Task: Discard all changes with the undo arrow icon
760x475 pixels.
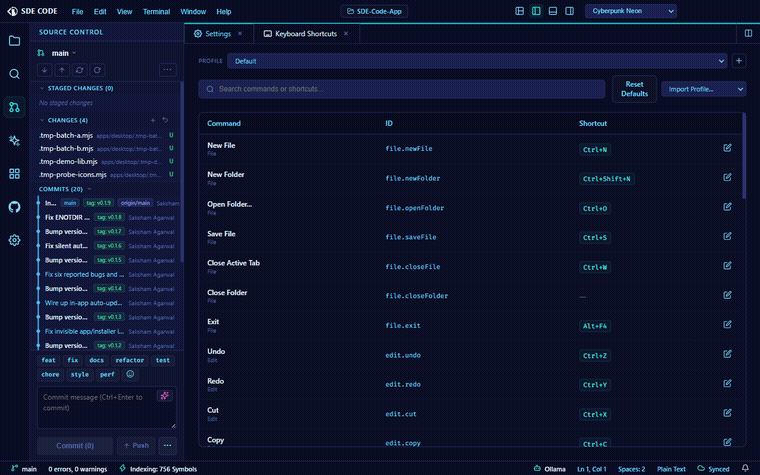Action: pos(165,120)
